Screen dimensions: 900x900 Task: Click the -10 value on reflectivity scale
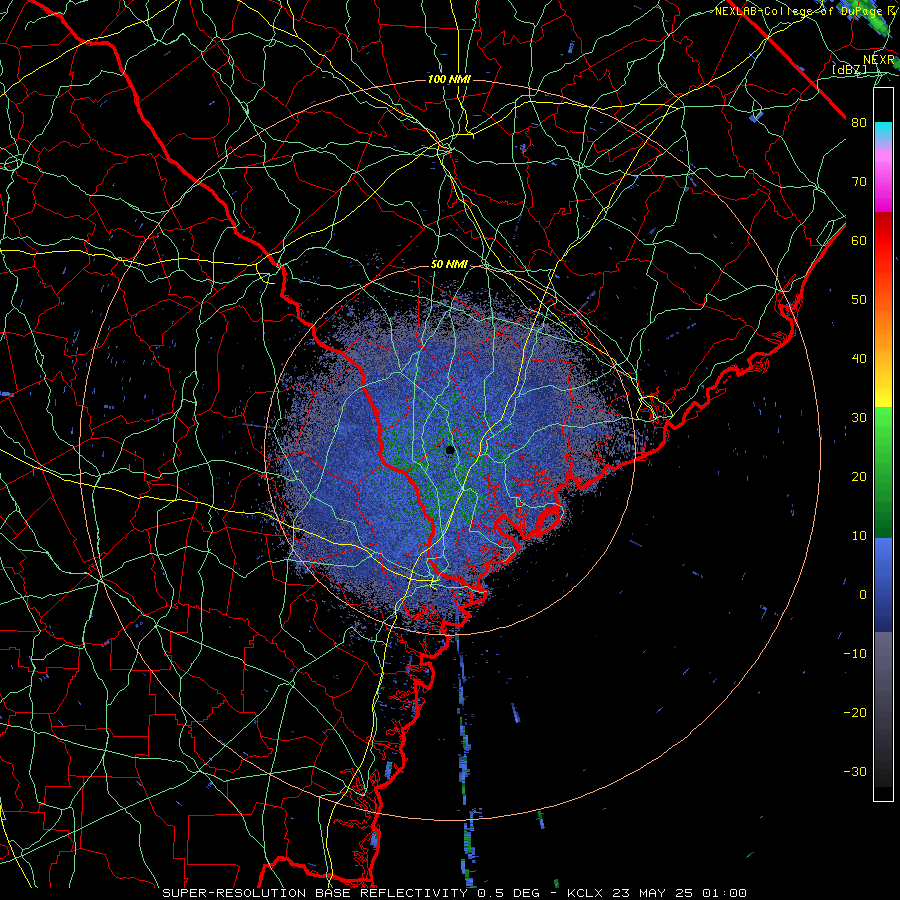coord(855,654)
